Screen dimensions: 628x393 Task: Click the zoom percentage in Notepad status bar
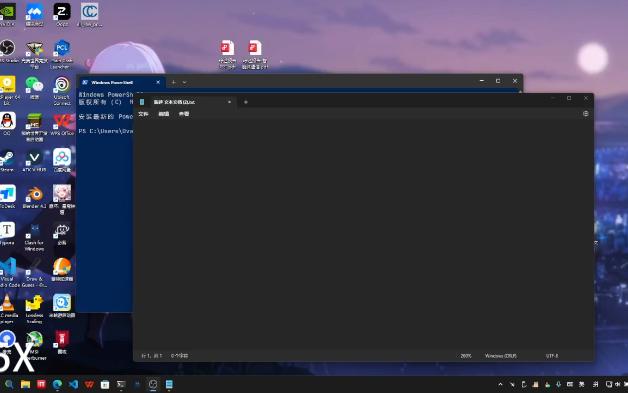[465, 356]
